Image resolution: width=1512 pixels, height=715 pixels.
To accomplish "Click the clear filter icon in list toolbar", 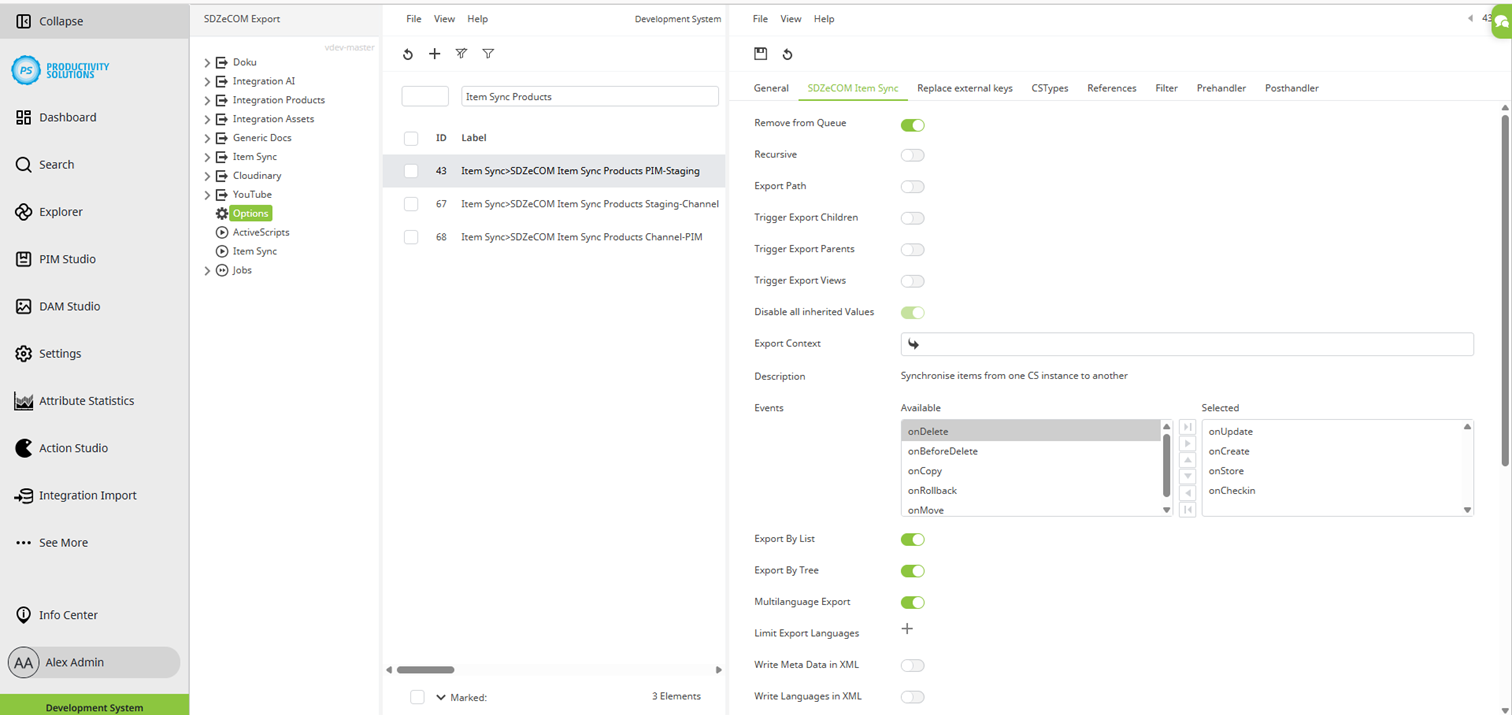I will click(x=461, y=54).
